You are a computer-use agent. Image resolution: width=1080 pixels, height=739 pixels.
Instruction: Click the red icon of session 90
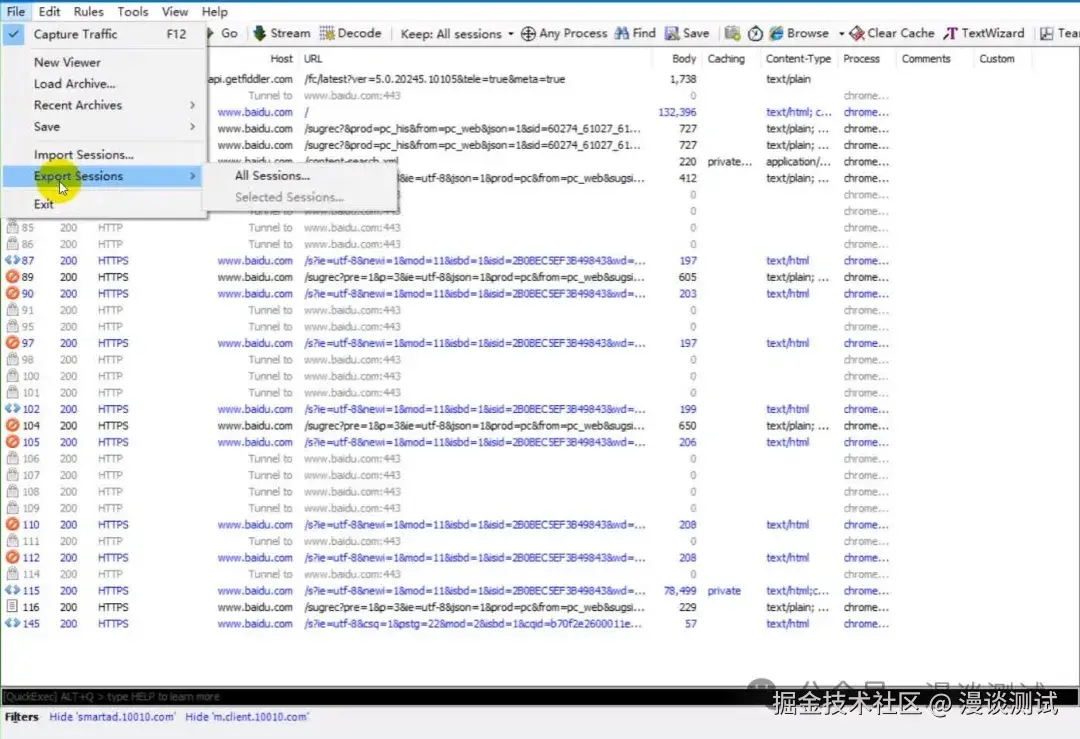12,293
